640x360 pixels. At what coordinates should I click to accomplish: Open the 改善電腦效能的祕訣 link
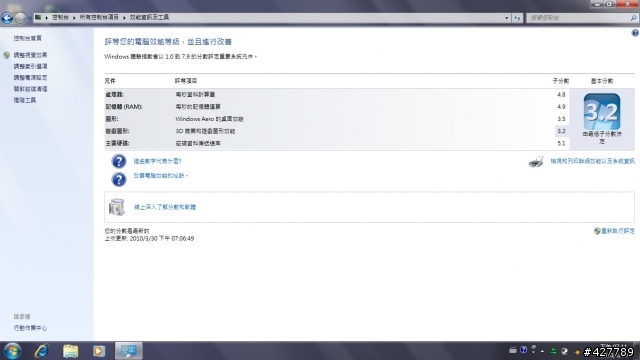click(x=160, y=176)
